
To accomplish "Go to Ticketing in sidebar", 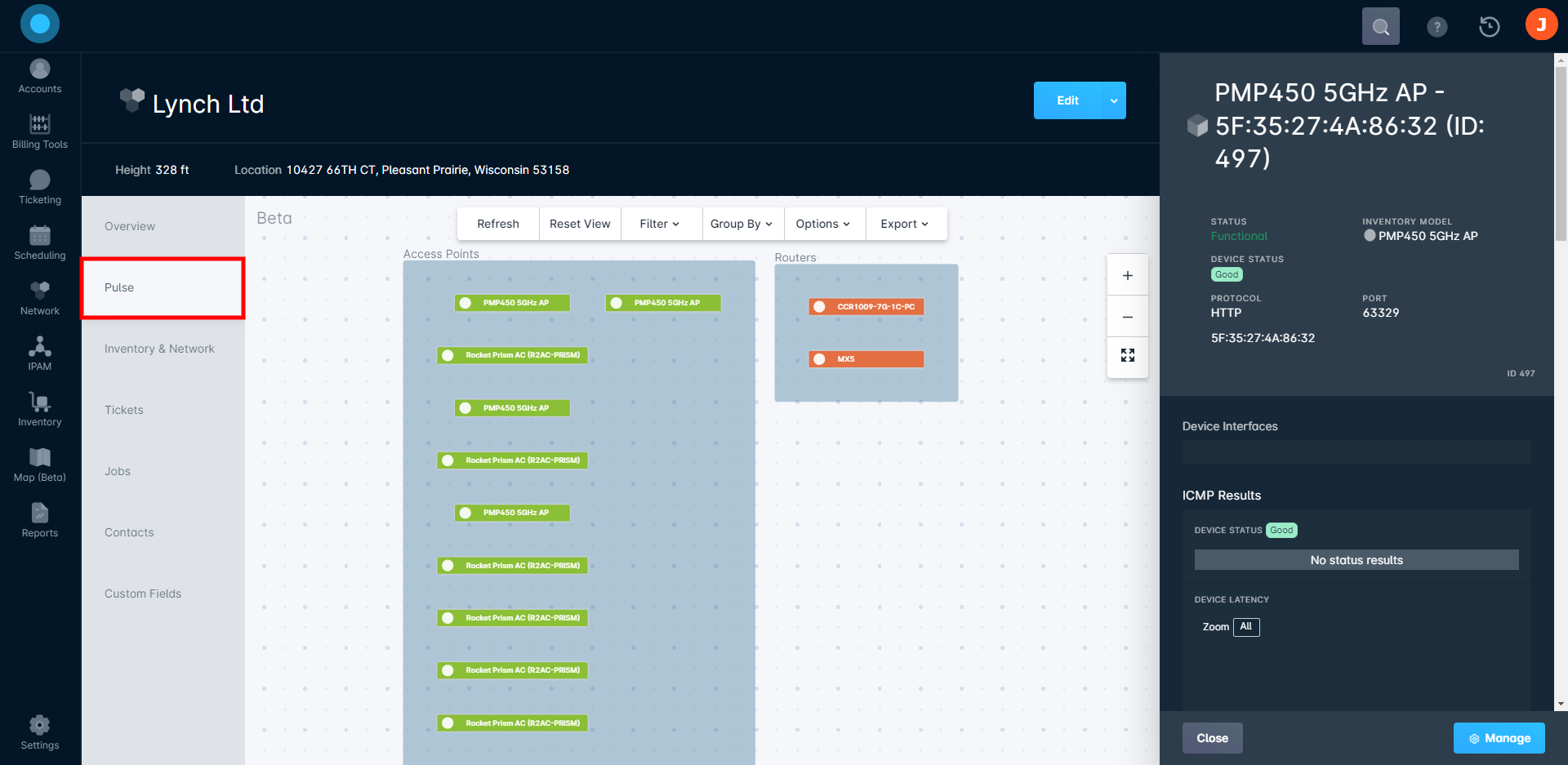I will click(x=40, y=188).
